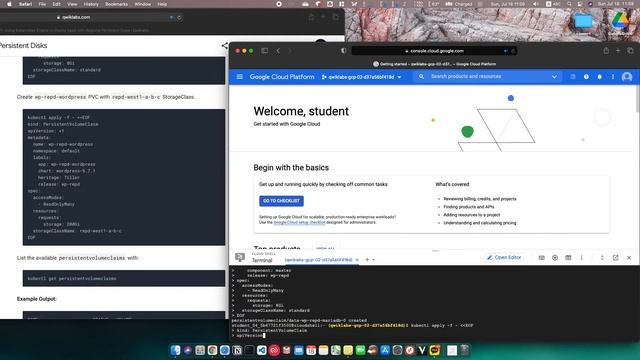The image size is (640, 360).
Task: Click share icon on Persistent Disks lab page
Action: pyautogui.click(x=224, y=46)
